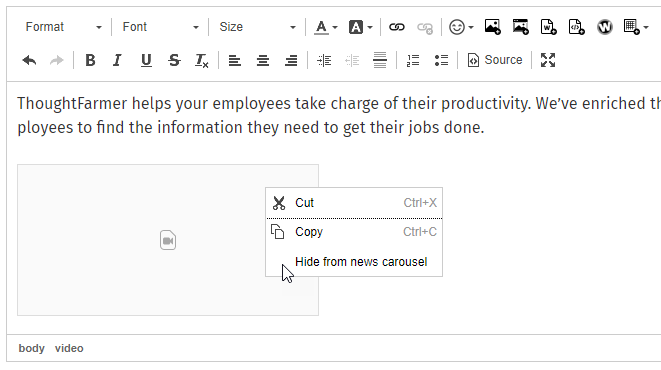
Task: Open the emoji smiley picker
Action: pyautogui.click(x=461, y=27)
